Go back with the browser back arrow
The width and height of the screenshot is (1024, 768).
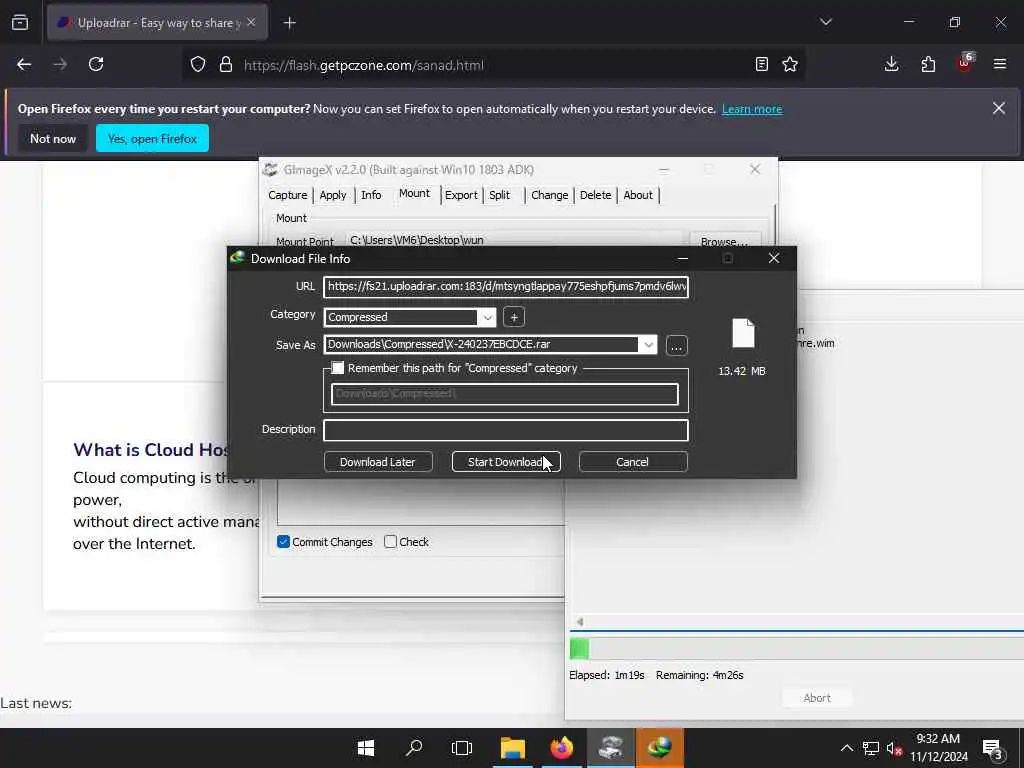point(24,65)
